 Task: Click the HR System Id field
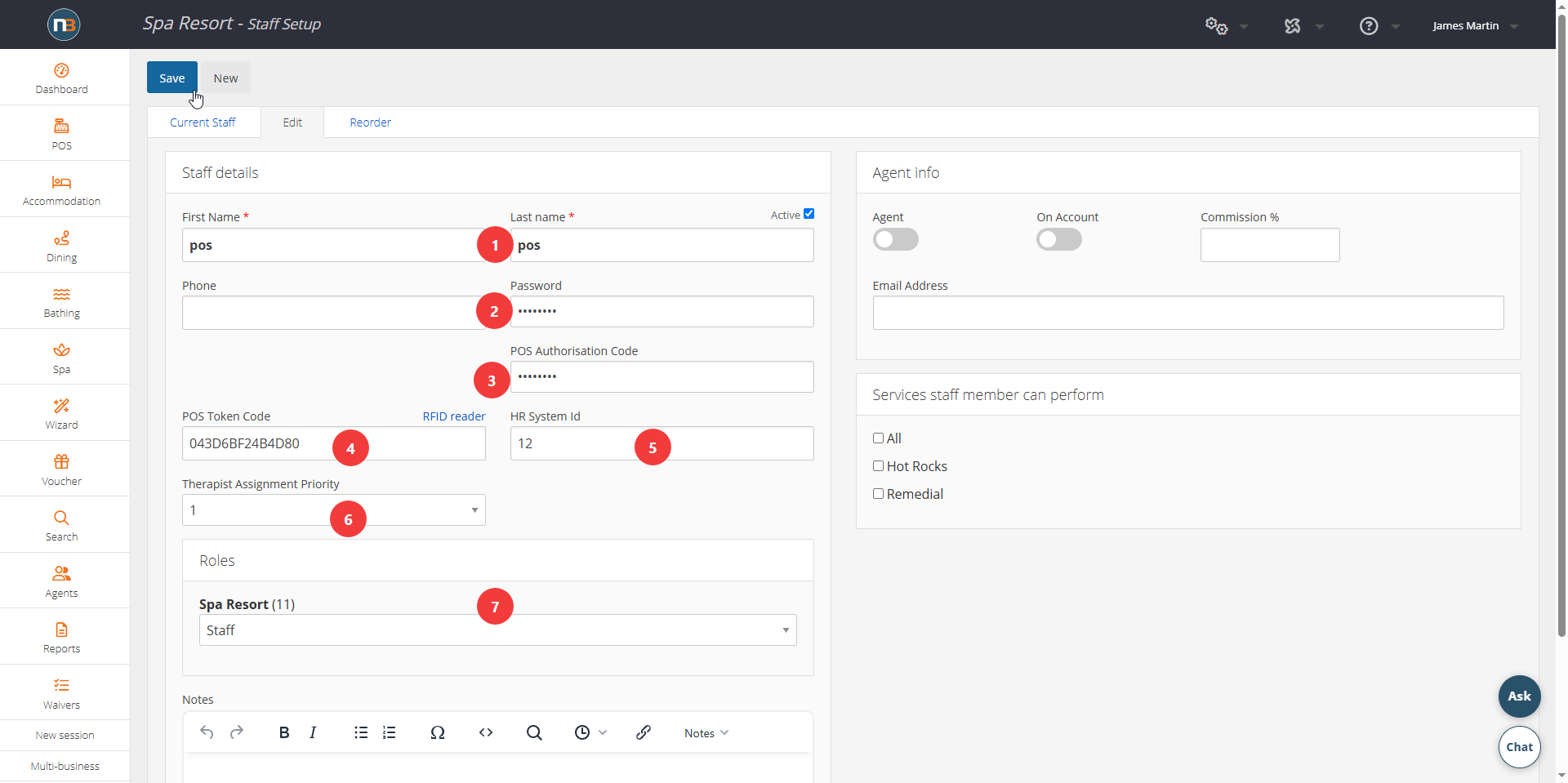point(661,443)
